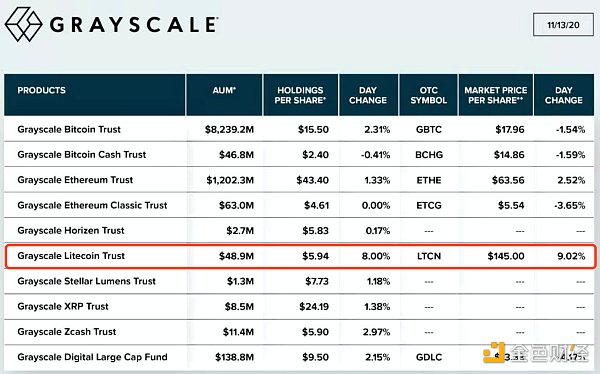
Task: Select the Grayscale Ethereum Trust product
Action: [75, 180]
